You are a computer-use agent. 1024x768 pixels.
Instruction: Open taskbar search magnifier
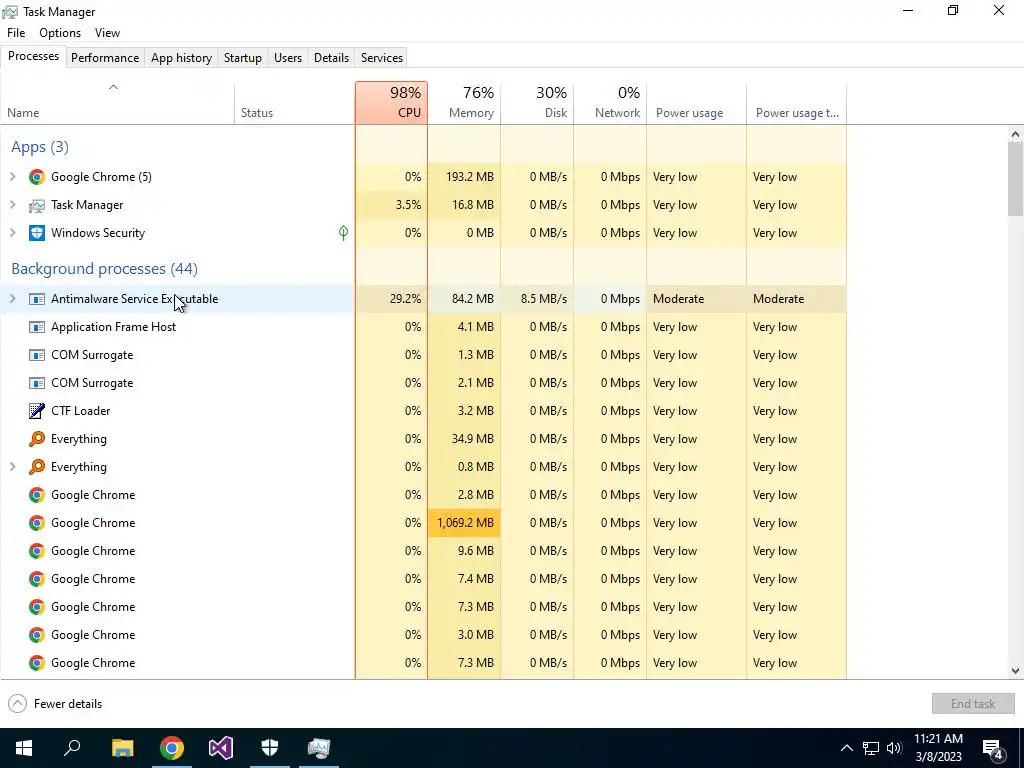[x=72, y=748]
